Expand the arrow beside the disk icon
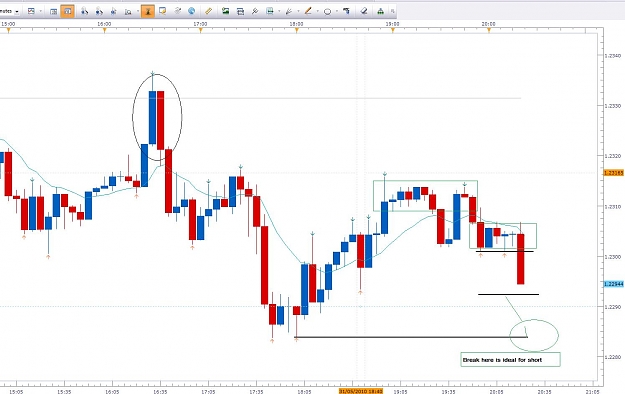The height and width of the screenshot is (394, 625). pos(279,12)
